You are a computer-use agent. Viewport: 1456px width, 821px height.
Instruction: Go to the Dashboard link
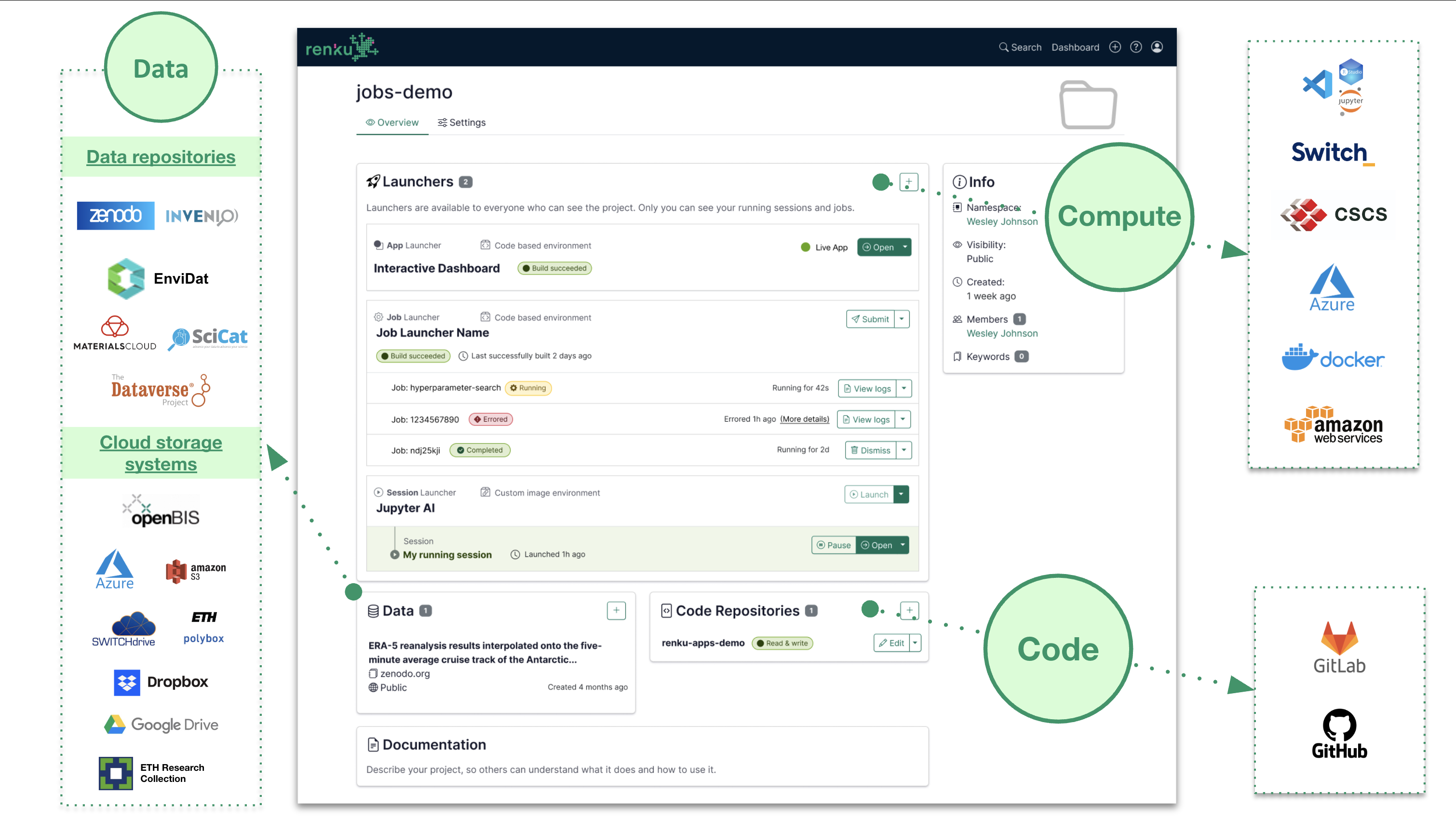click(1075, 47)
